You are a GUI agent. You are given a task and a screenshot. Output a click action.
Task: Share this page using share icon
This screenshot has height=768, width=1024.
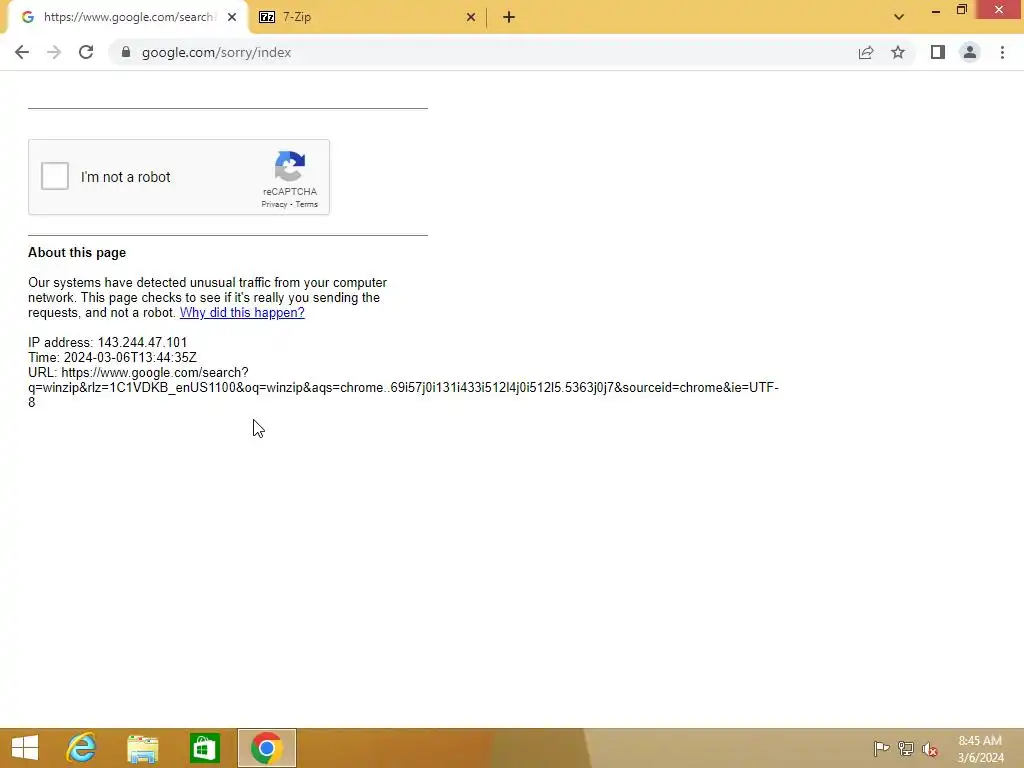(x=866, y=52)
